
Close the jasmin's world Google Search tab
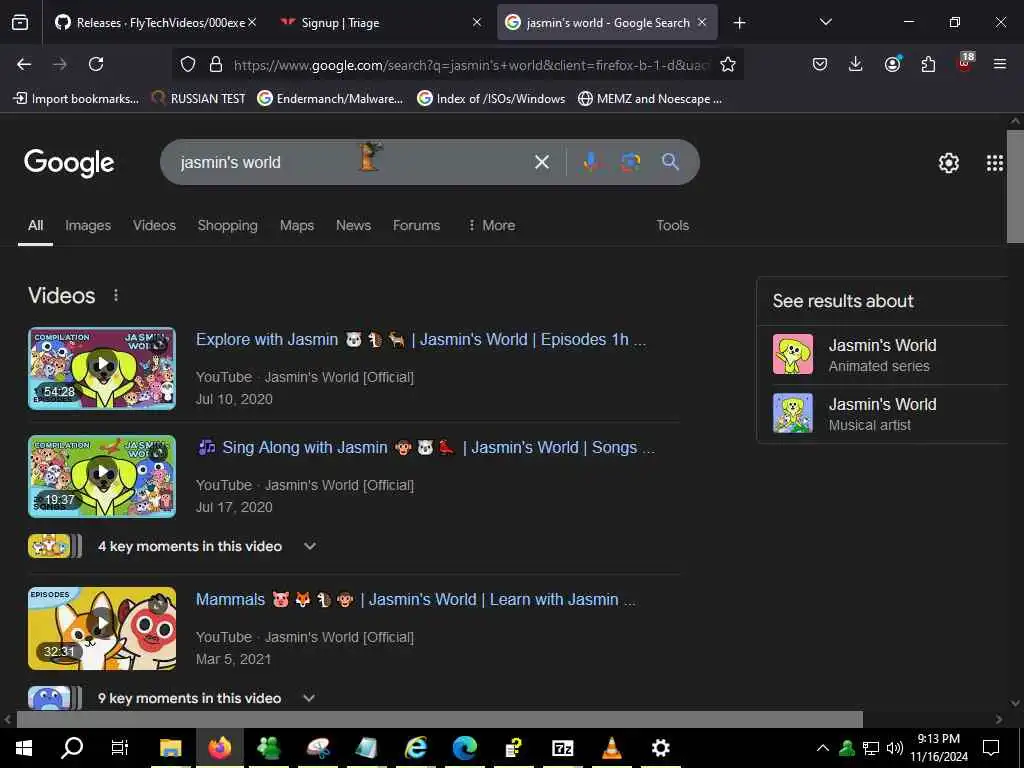[x=702, y=22]
